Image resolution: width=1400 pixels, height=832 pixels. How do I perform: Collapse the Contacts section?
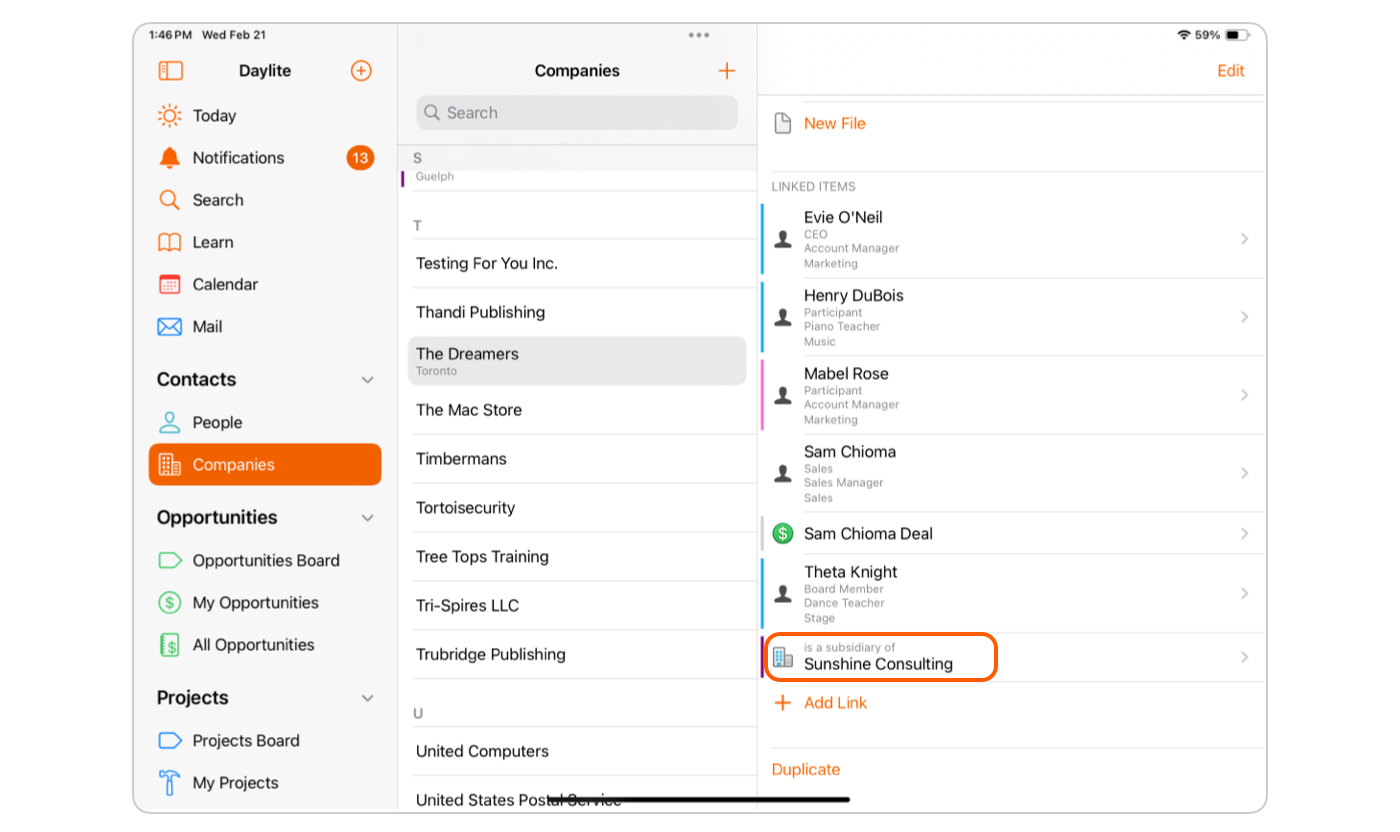(x=367, y=380)
